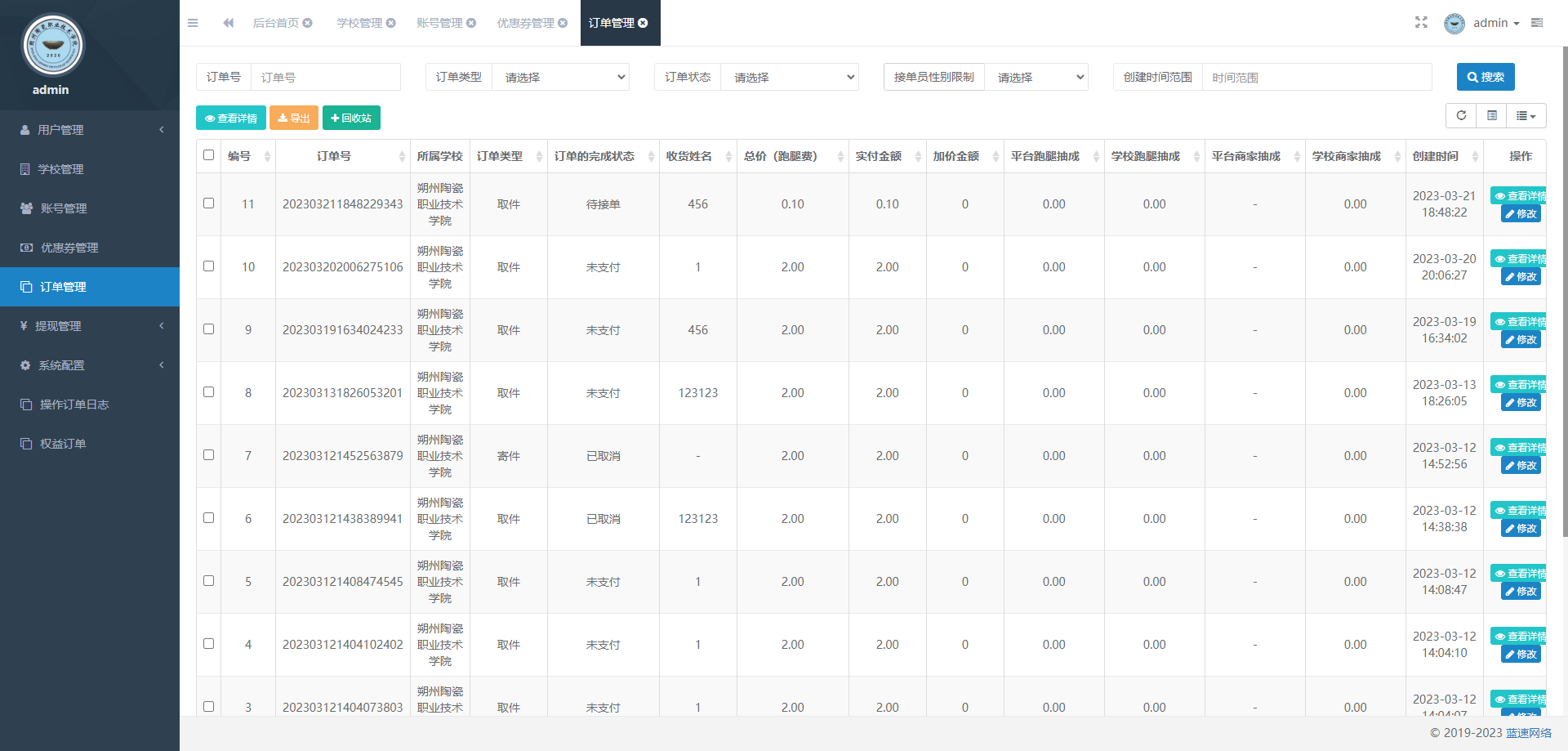Expand the 用户管理 sidebar menu
The image size is (1568, 751).
[90, 130]
